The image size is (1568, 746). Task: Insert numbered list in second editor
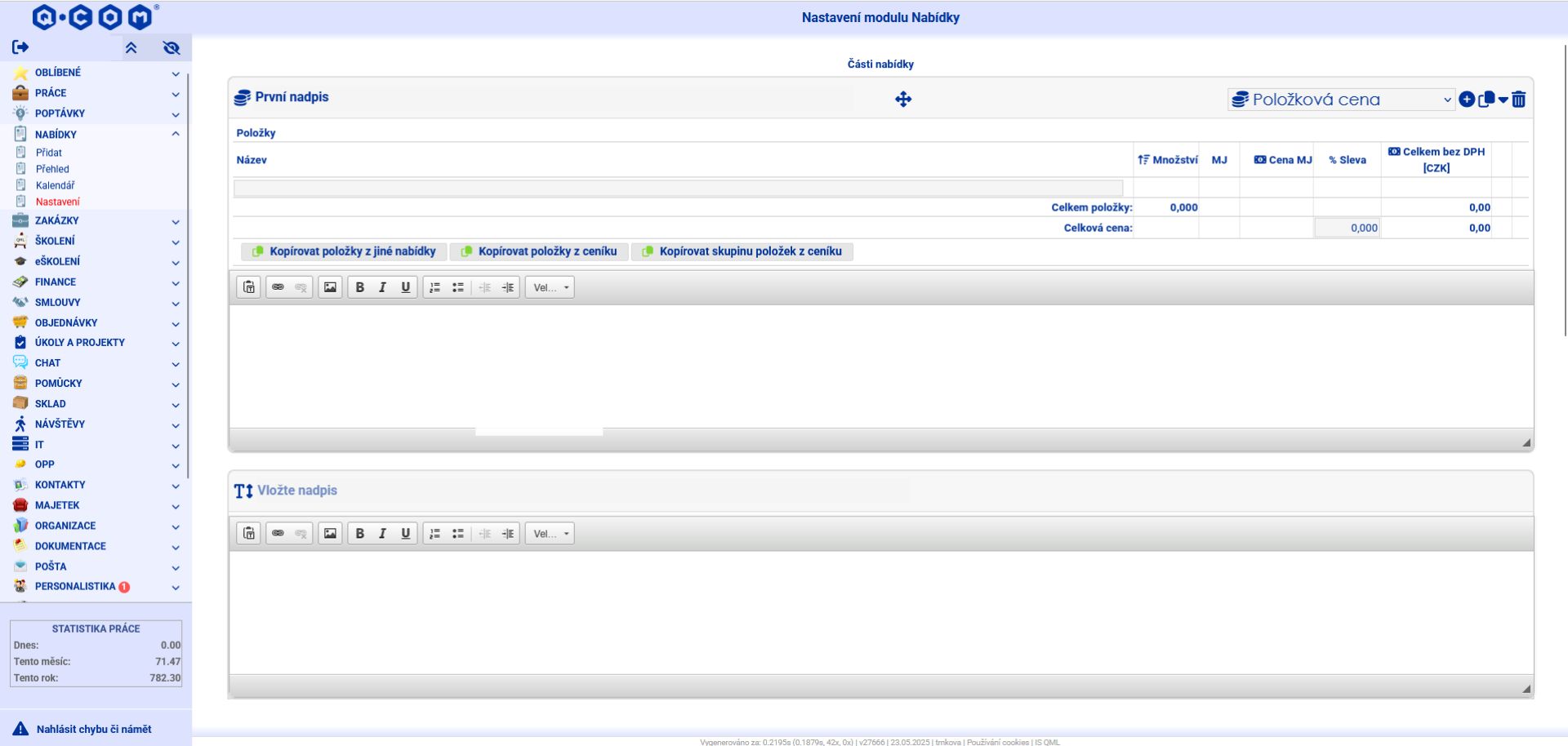point(435,534)
